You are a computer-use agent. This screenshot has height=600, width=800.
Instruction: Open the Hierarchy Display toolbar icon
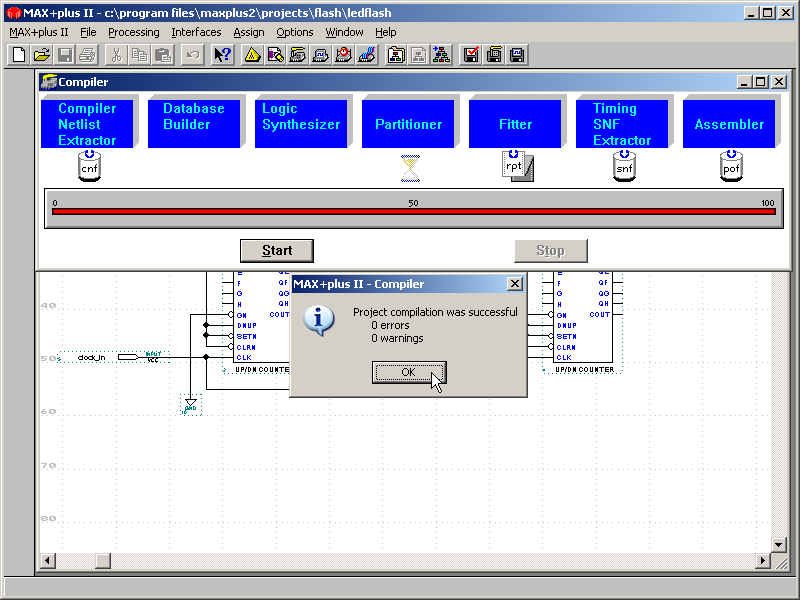pyautogui.click(x=441, y=55)
